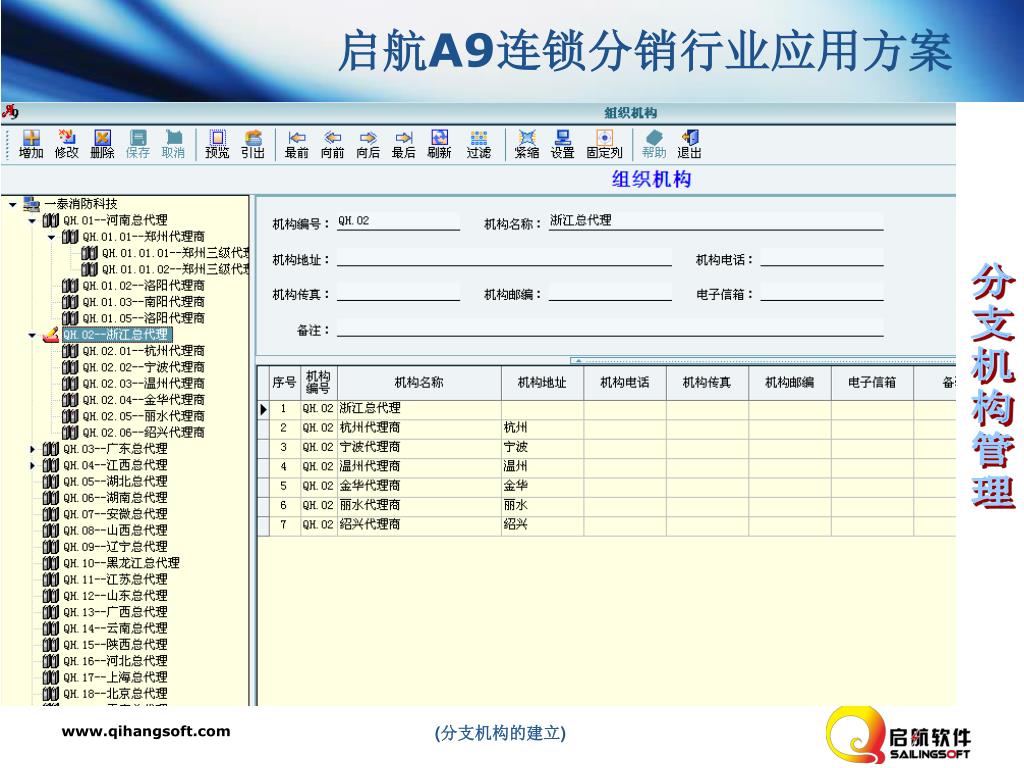The height and width of the screenshot is (768, 1024).
Task: Click the 机构名称 column header
Action: (x=419, y=383)
